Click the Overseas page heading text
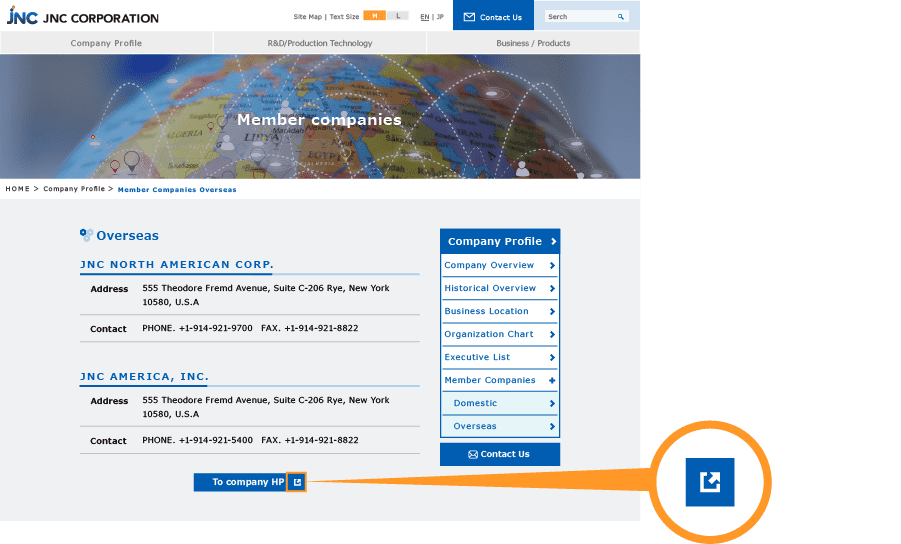Screen dimensions: 901x544 pyautogui.click(x=128, y=236)
